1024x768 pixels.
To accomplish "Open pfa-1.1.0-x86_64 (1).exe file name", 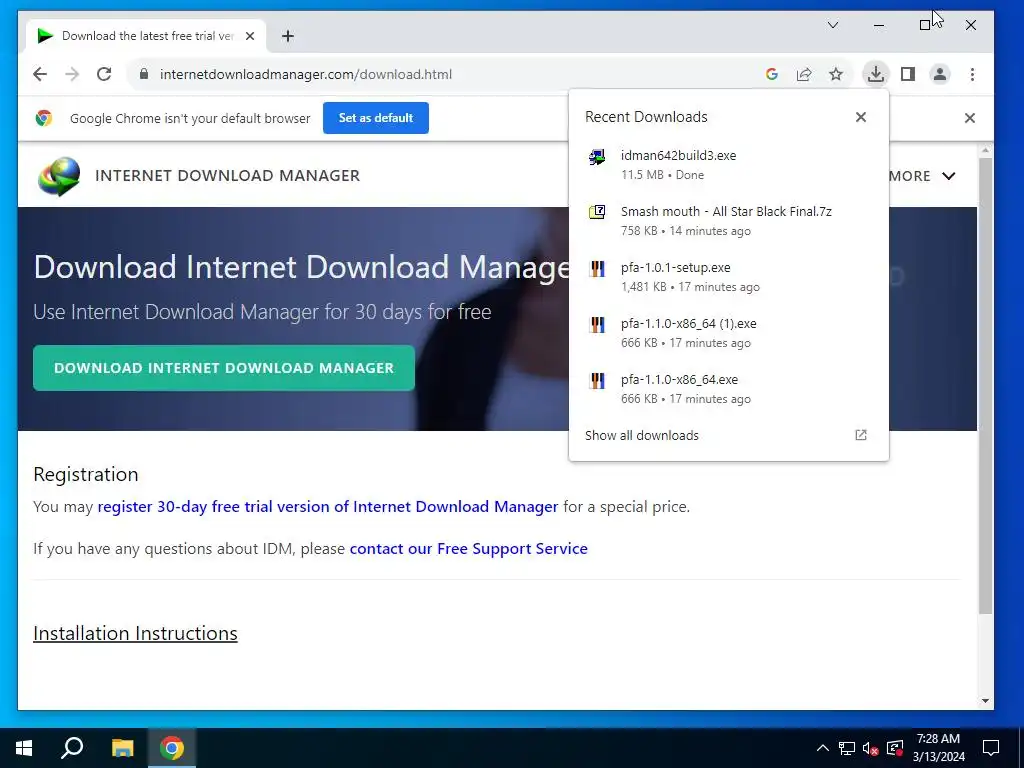I will 688,324.
